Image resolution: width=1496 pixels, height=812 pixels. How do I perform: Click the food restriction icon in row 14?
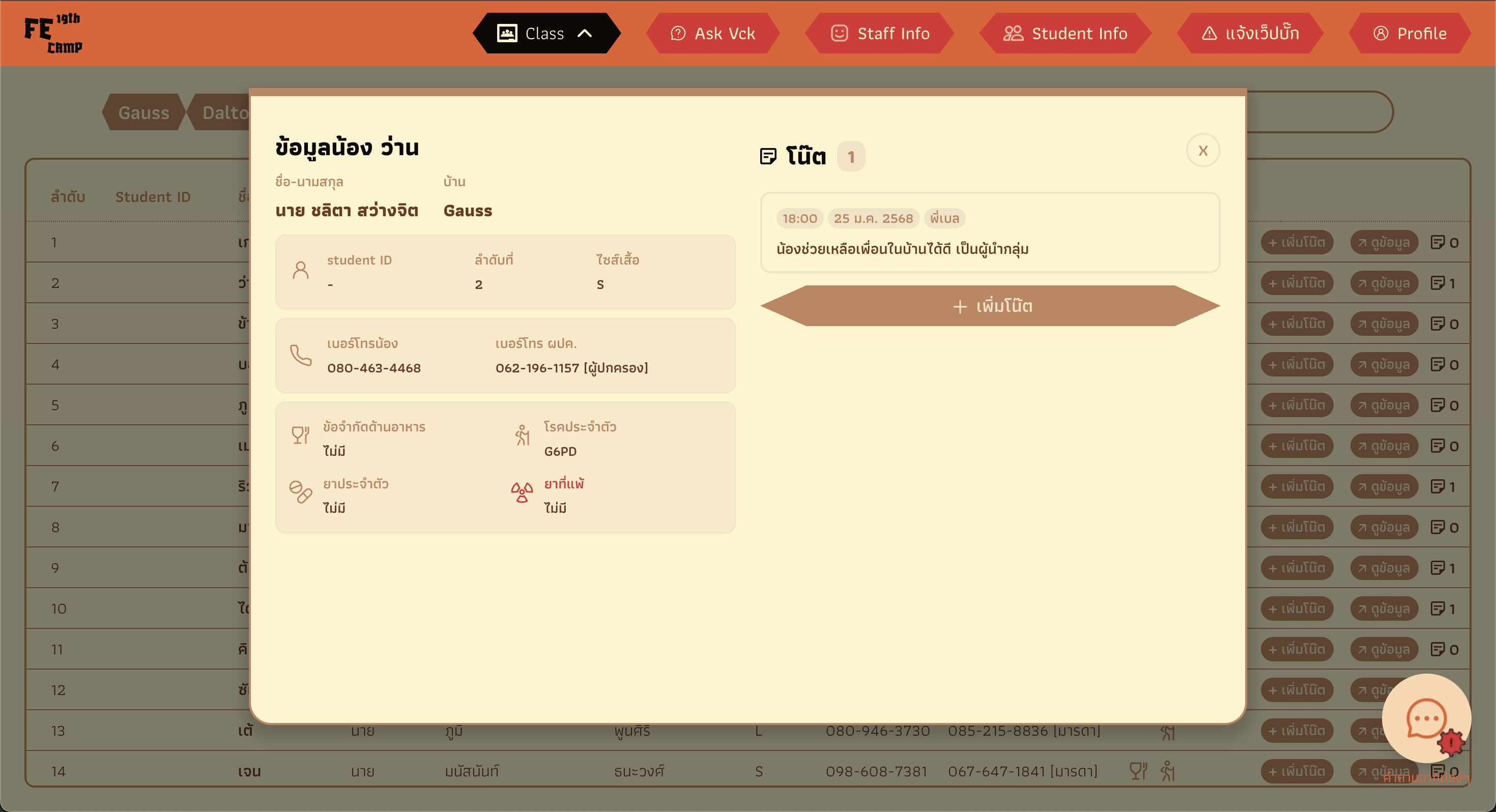pyautogui.click(x=1138, y=771)
